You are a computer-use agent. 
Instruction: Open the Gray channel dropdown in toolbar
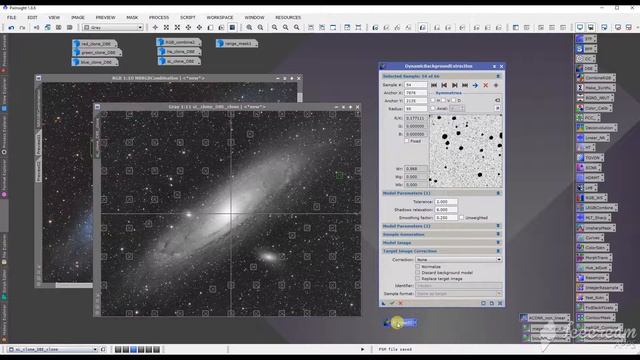tap(113, 27)
